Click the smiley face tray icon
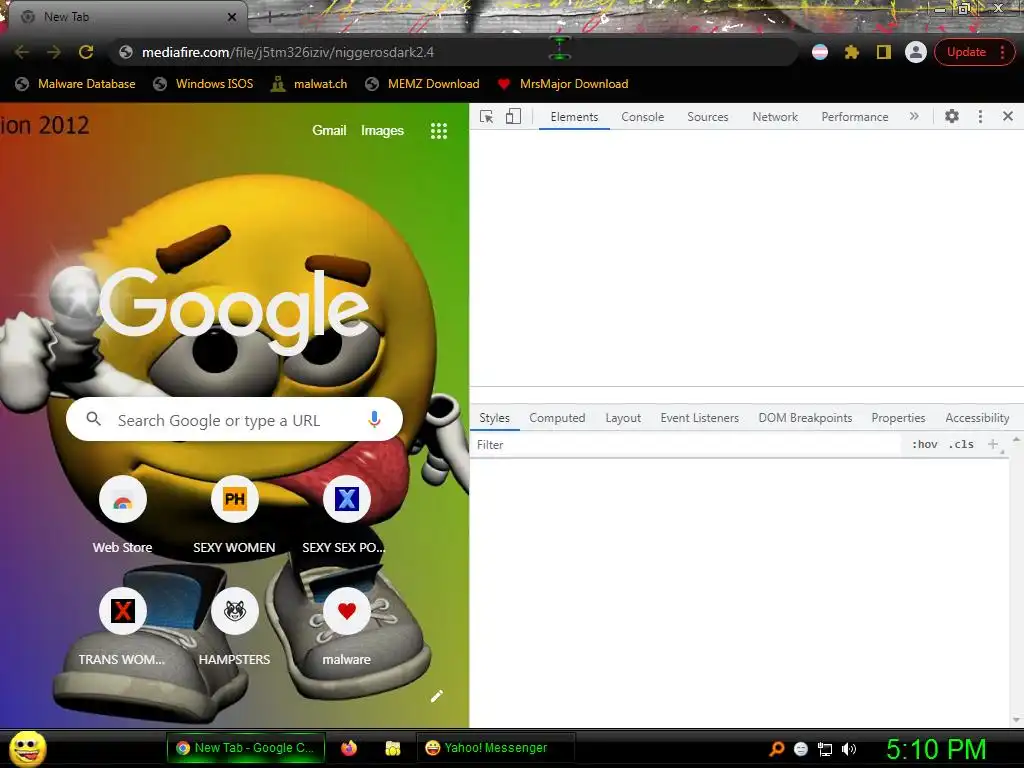This screenshot has width=1024, height=768. [x=801, y=749]
